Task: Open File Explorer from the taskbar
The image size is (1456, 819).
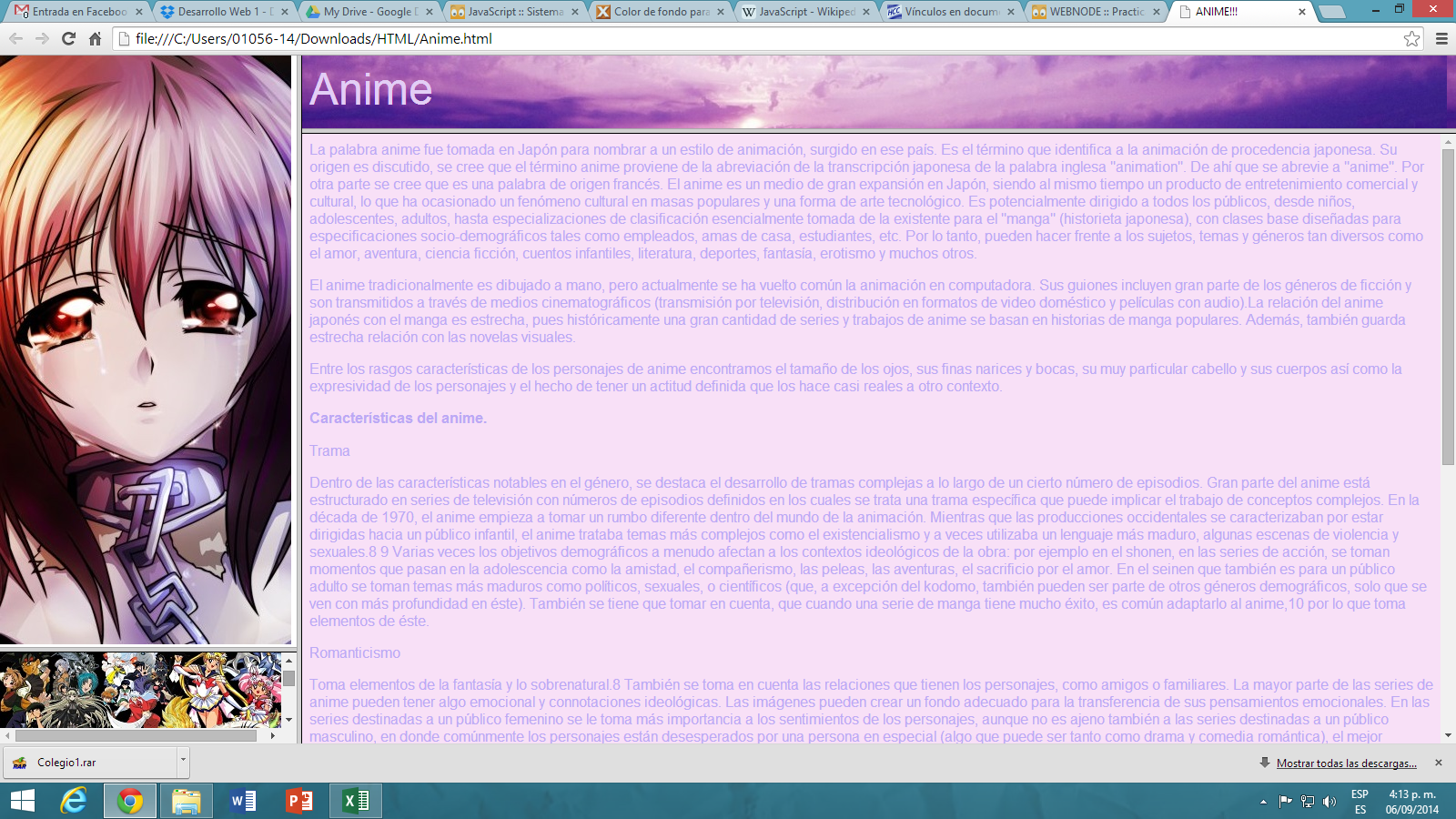Action: click(x=187, y=801)
